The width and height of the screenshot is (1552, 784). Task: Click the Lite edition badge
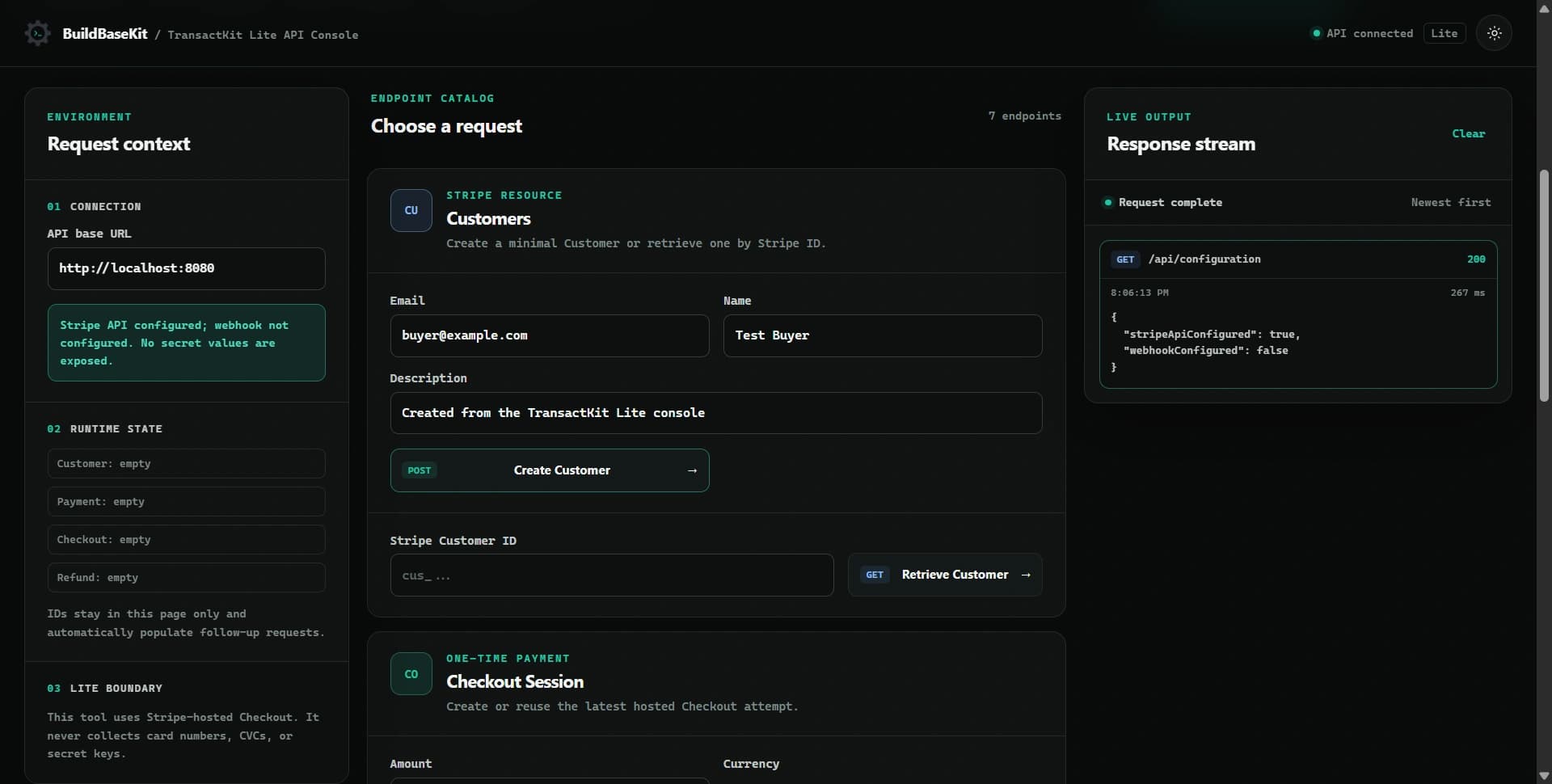coord(1444,33)
